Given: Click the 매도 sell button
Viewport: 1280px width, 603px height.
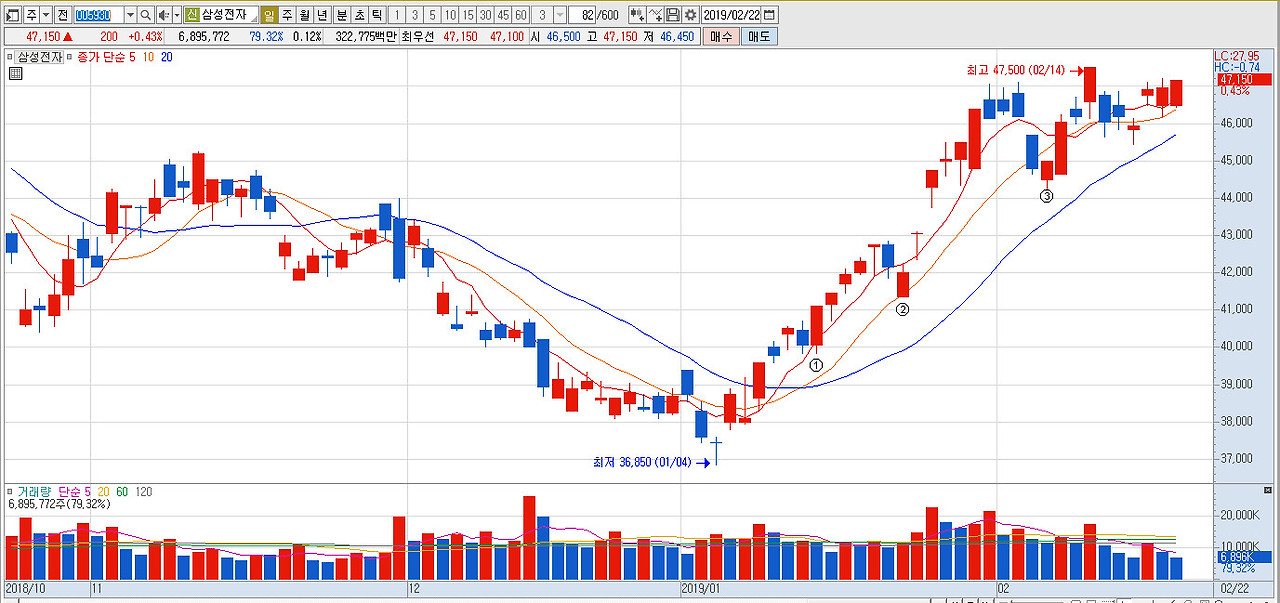Looking at the screenshot, I should click(759, 36).
